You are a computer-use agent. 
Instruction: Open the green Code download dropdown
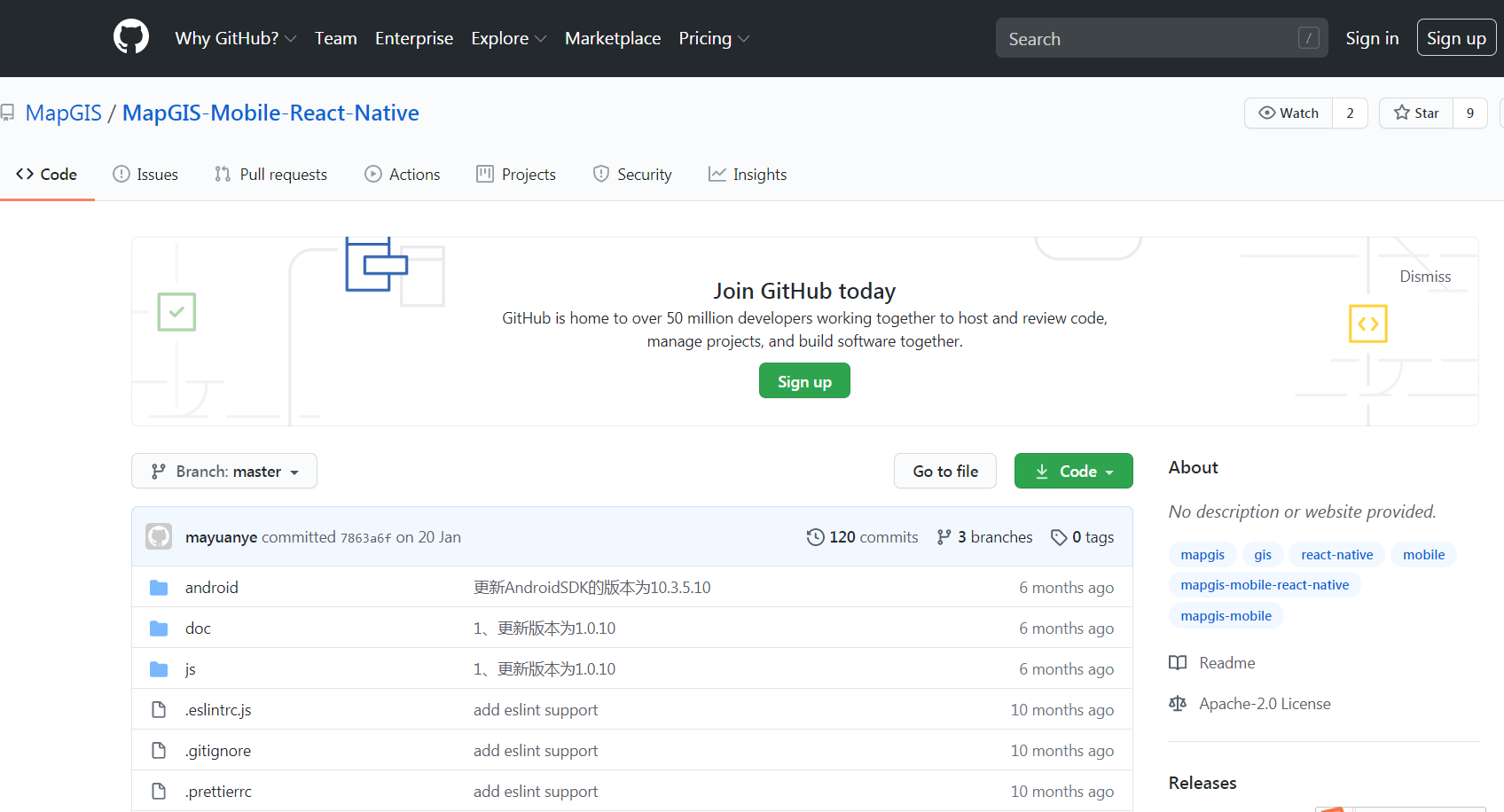point(1074,471)
